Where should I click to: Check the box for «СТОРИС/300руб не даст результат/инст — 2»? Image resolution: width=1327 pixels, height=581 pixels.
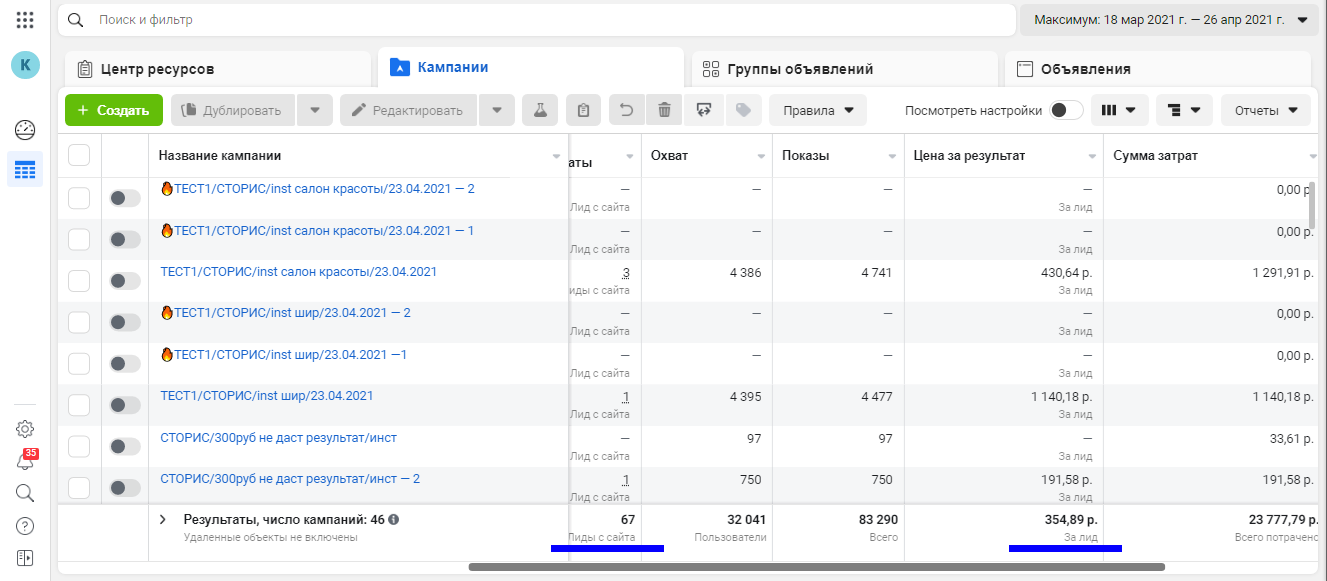[79, 488]
